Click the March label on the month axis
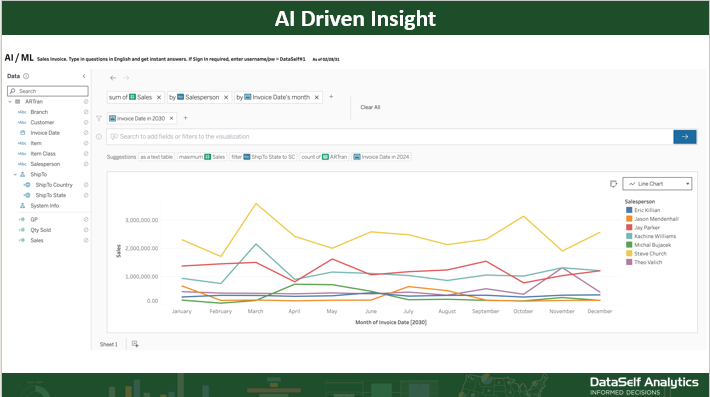 point(255,311)
